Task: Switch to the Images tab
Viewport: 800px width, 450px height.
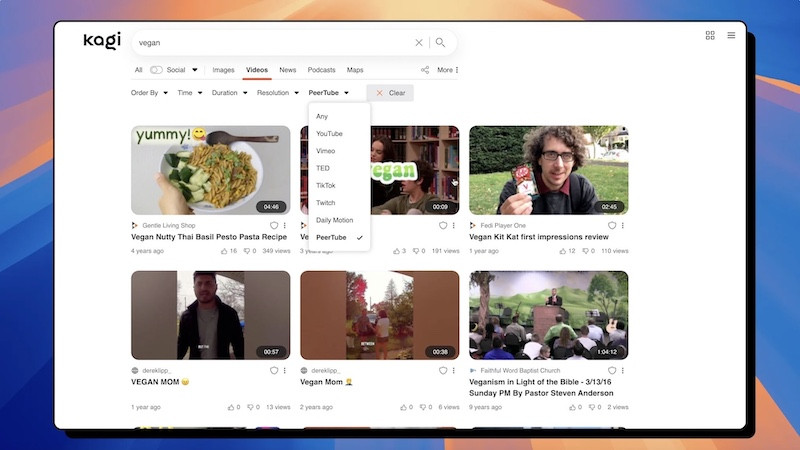Action: point(223,70)
